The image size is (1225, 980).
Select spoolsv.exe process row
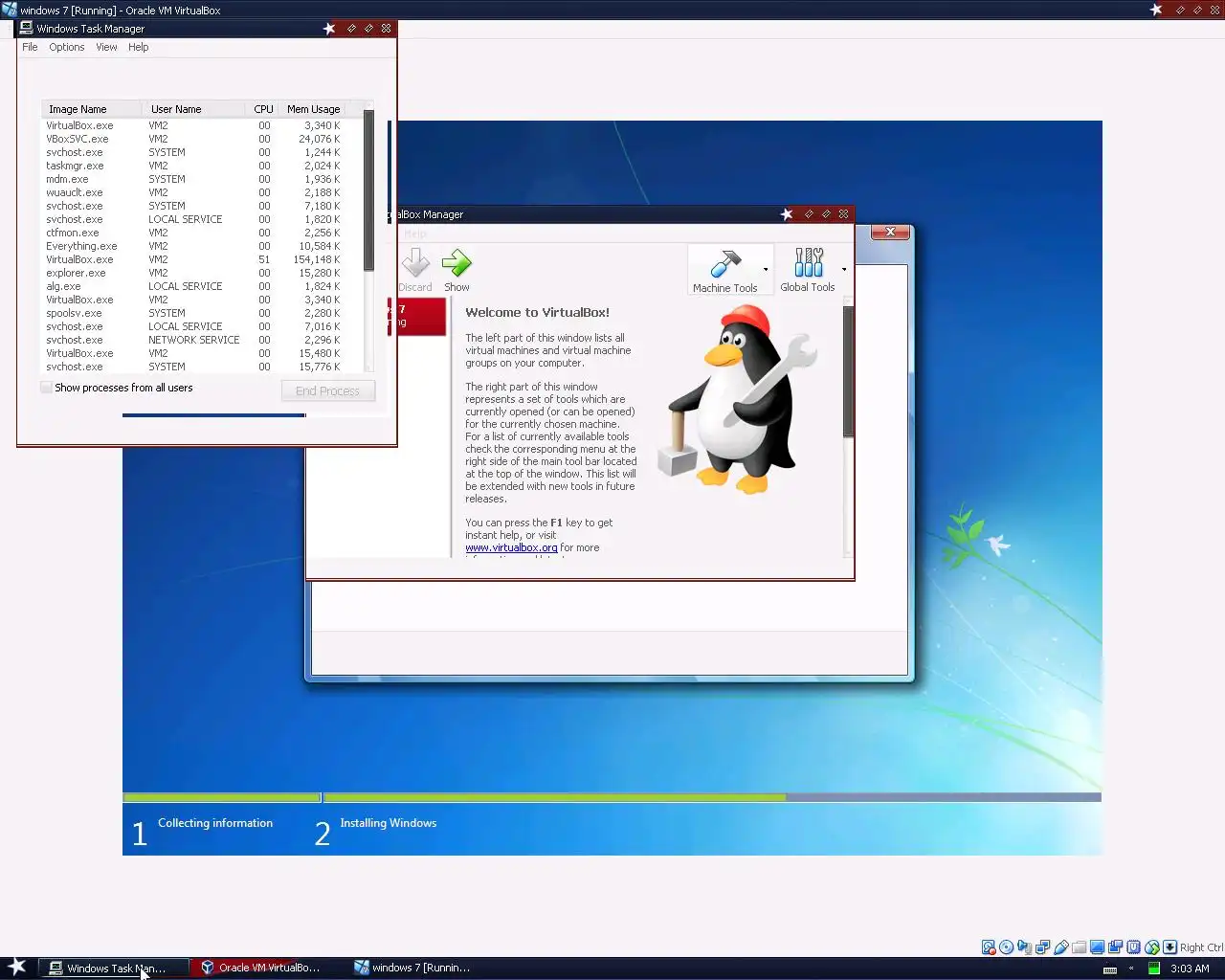(201, 313)
